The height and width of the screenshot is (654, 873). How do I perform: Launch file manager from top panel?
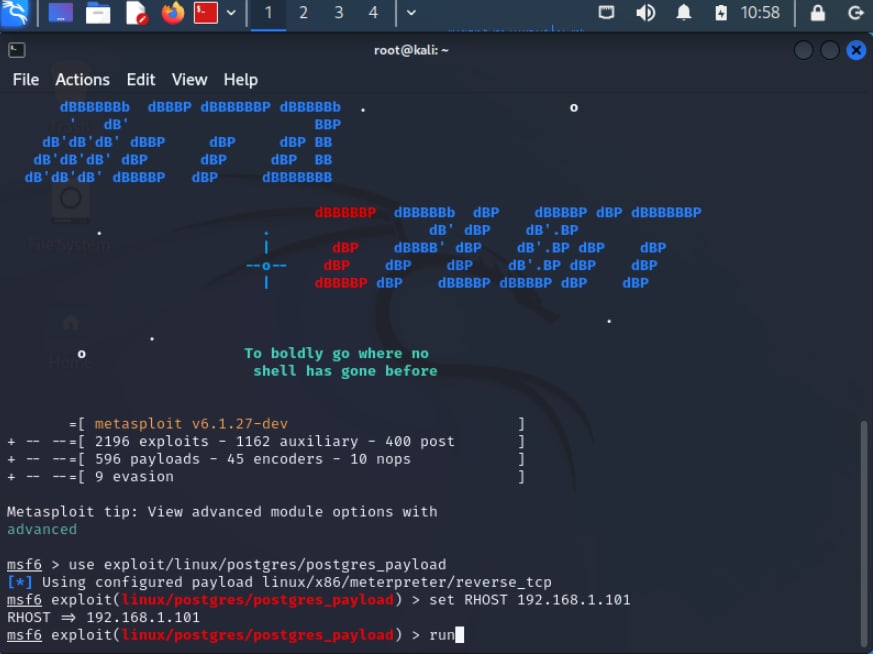tap(98, 13)
